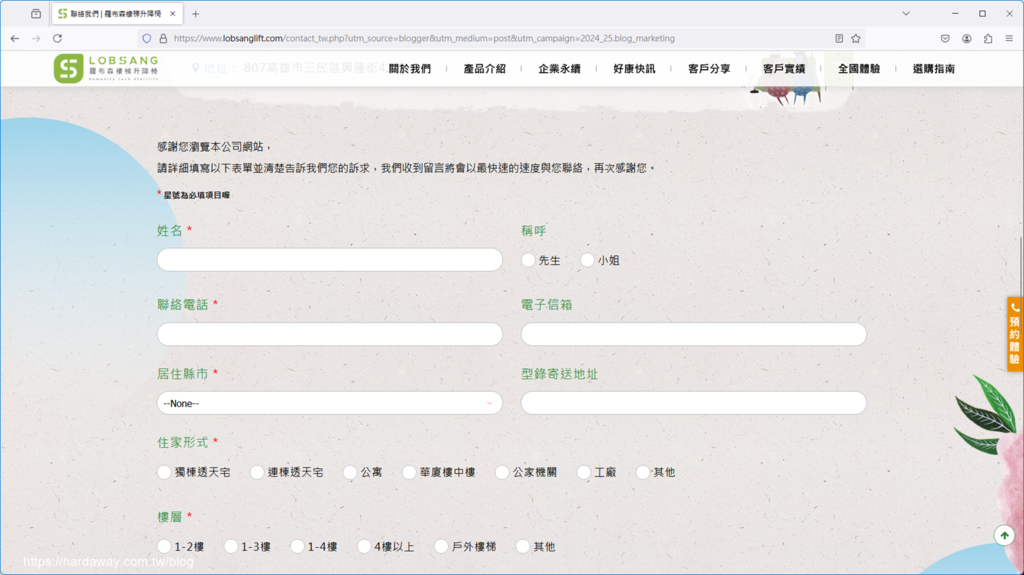Image resolution: width=1024 pixels, height=575 pixels.
Task: Open the extensions puzzle icon
Action: click(x=988, y=39)
